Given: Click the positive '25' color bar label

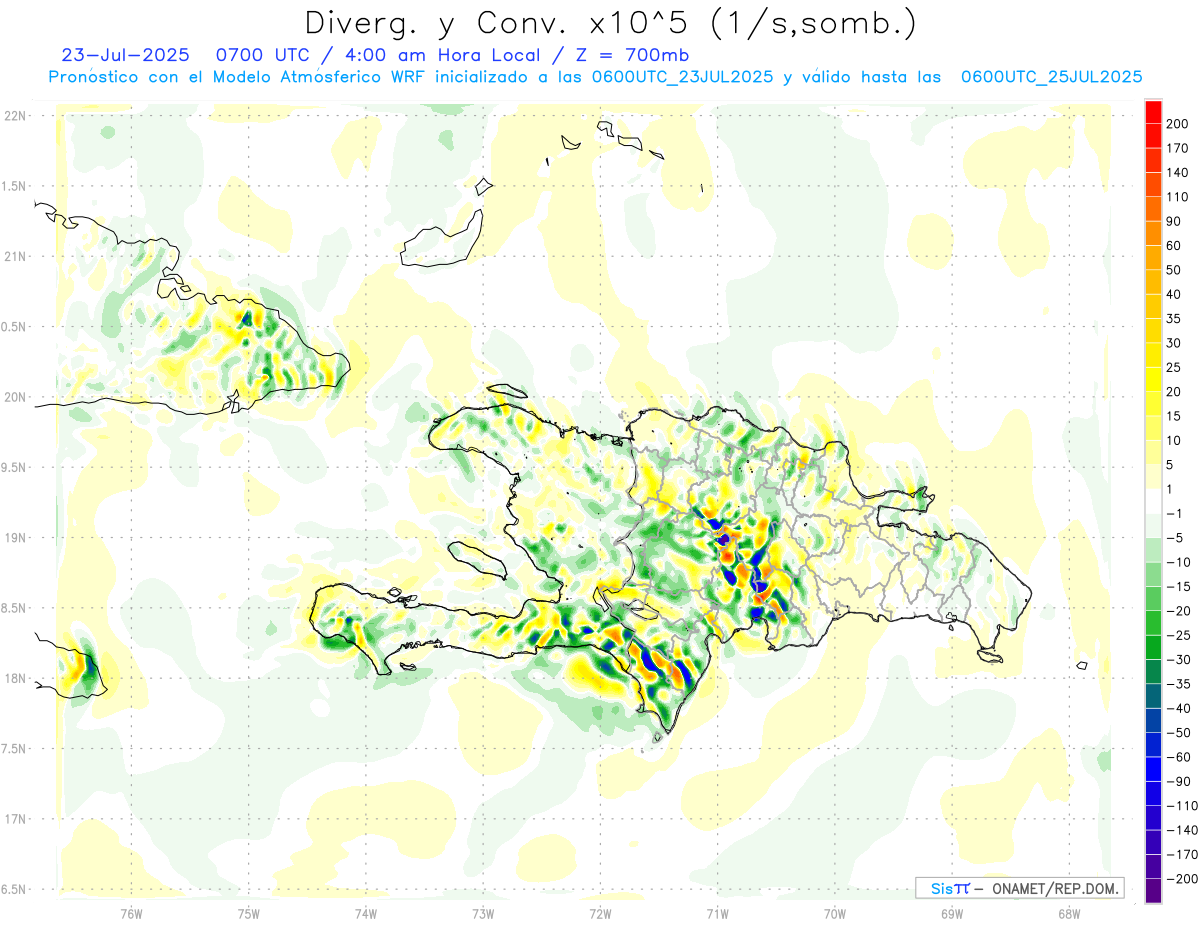Looking at the screenshot, I should coord(1174,368).
